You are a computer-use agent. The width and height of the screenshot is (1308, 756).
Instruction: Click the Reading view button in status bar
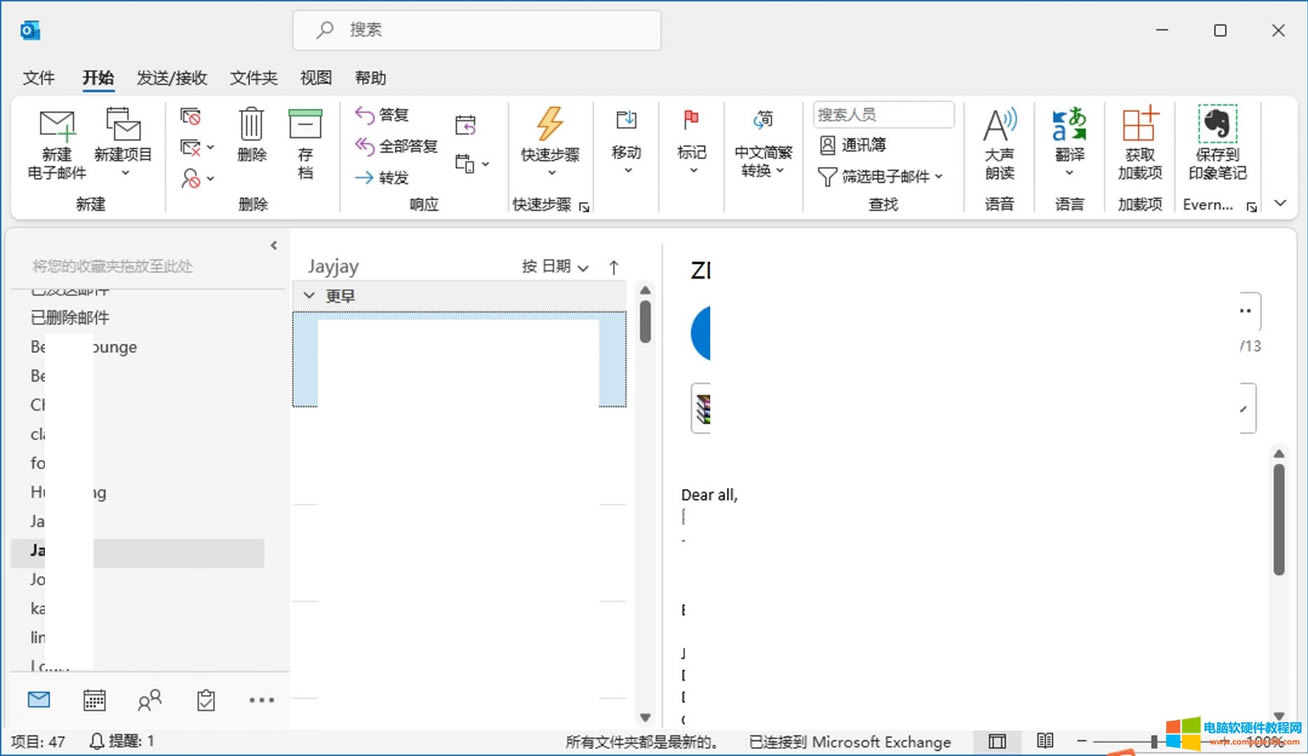(x=1045, y=741)
